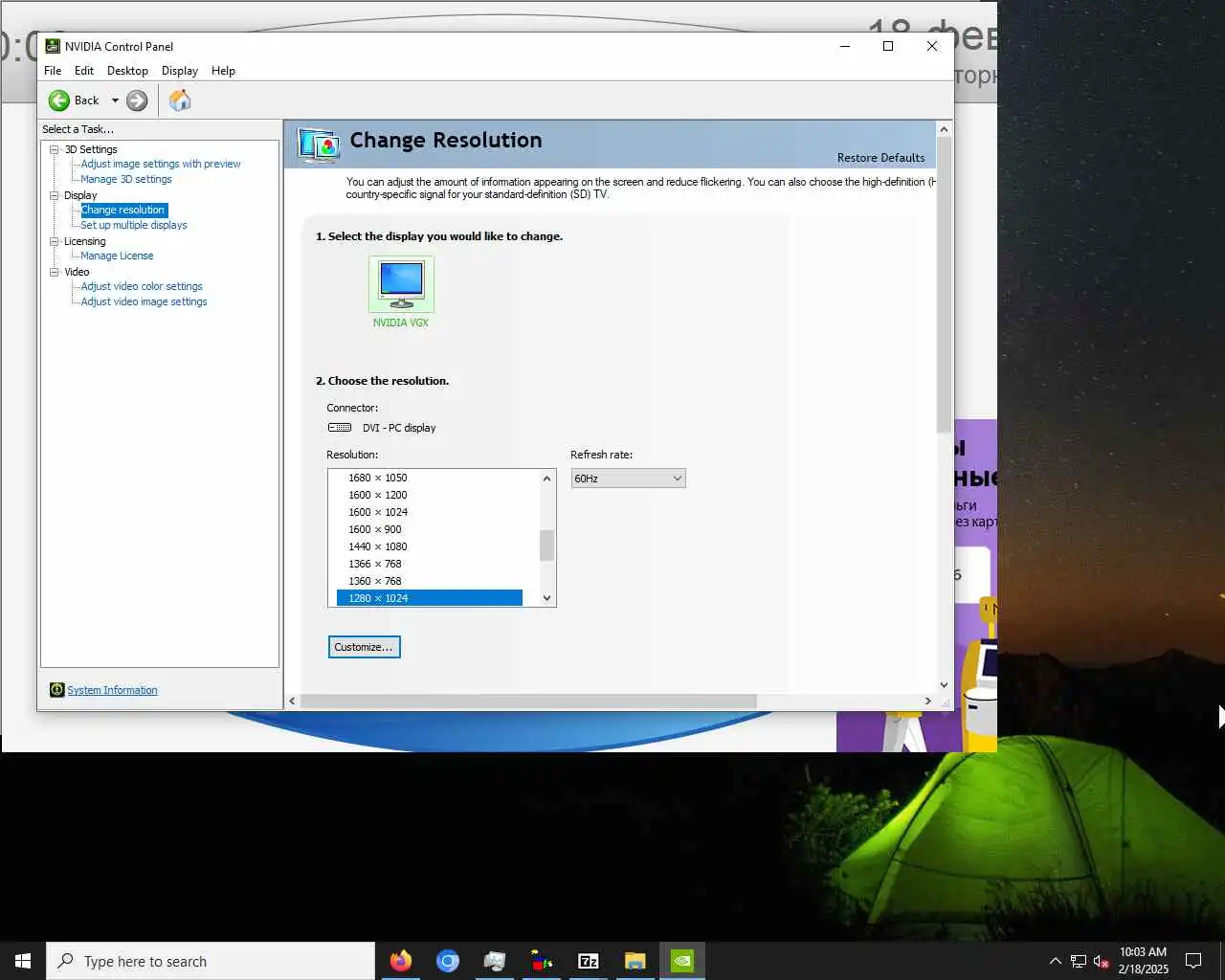Collapse the Licensing tree node
Image resolution: width=1225 pixels, height=980 pixels.
55,241
